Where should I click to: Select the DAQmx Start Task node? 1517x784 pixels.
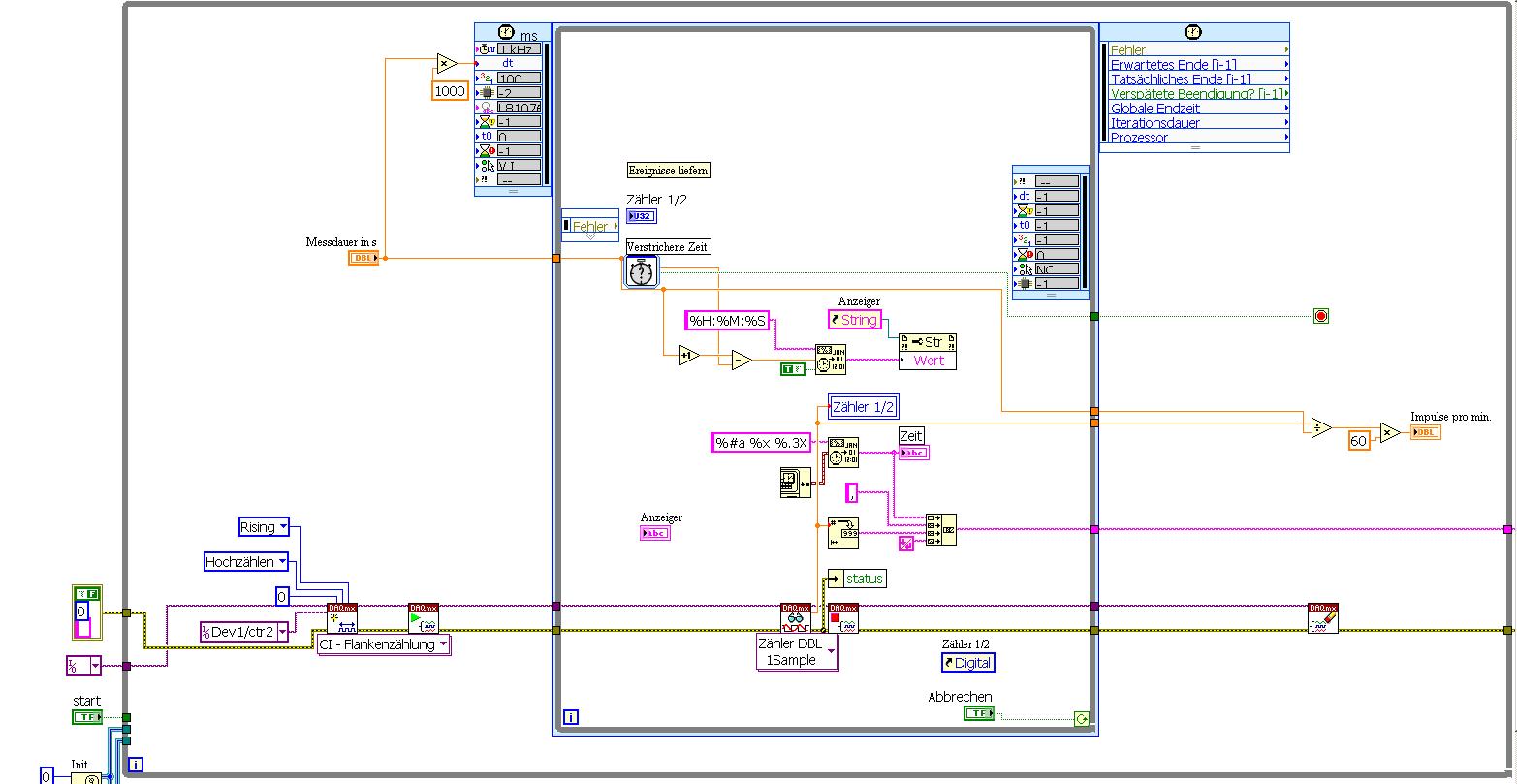[424, 618]
